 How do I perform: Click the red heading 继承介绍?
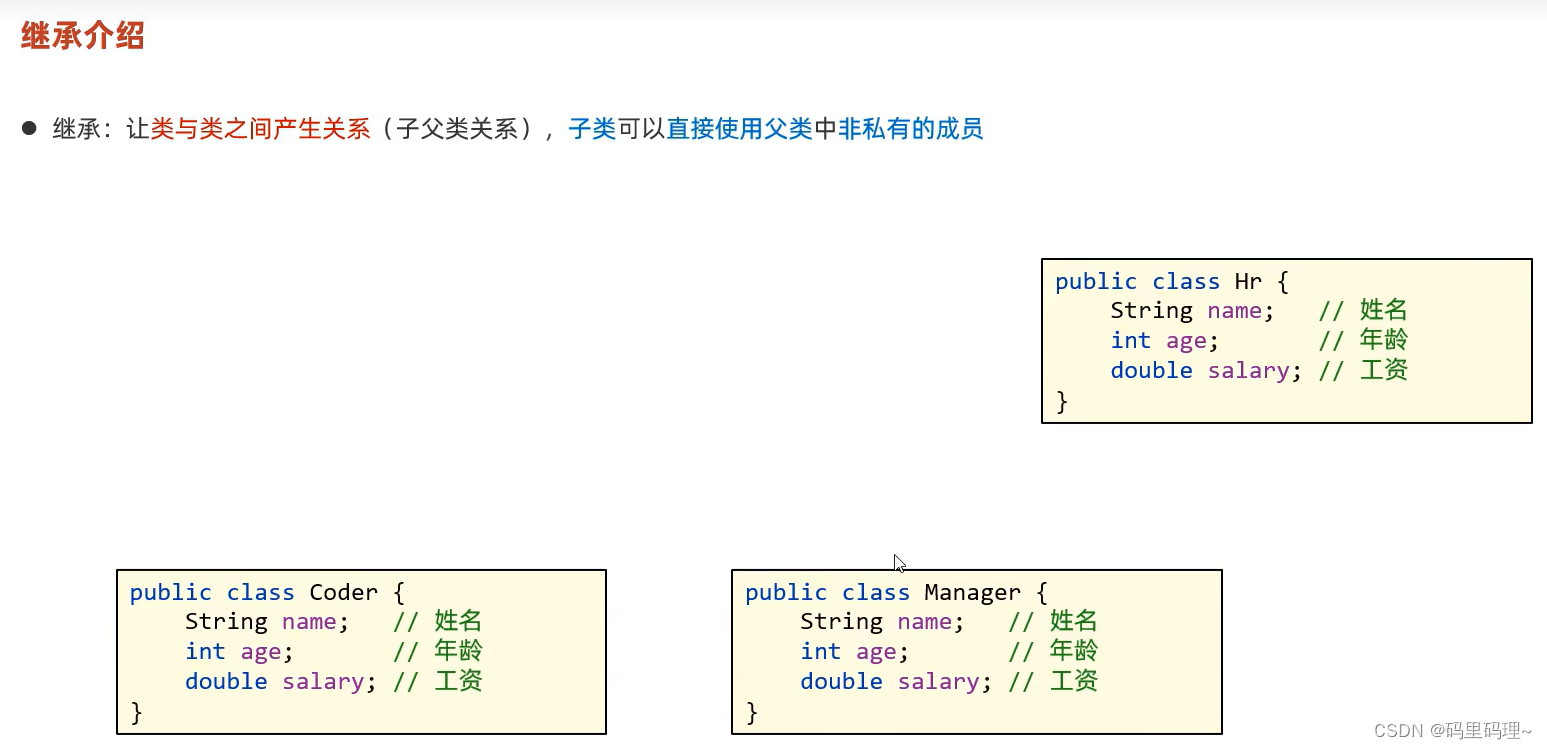(81, 35)
